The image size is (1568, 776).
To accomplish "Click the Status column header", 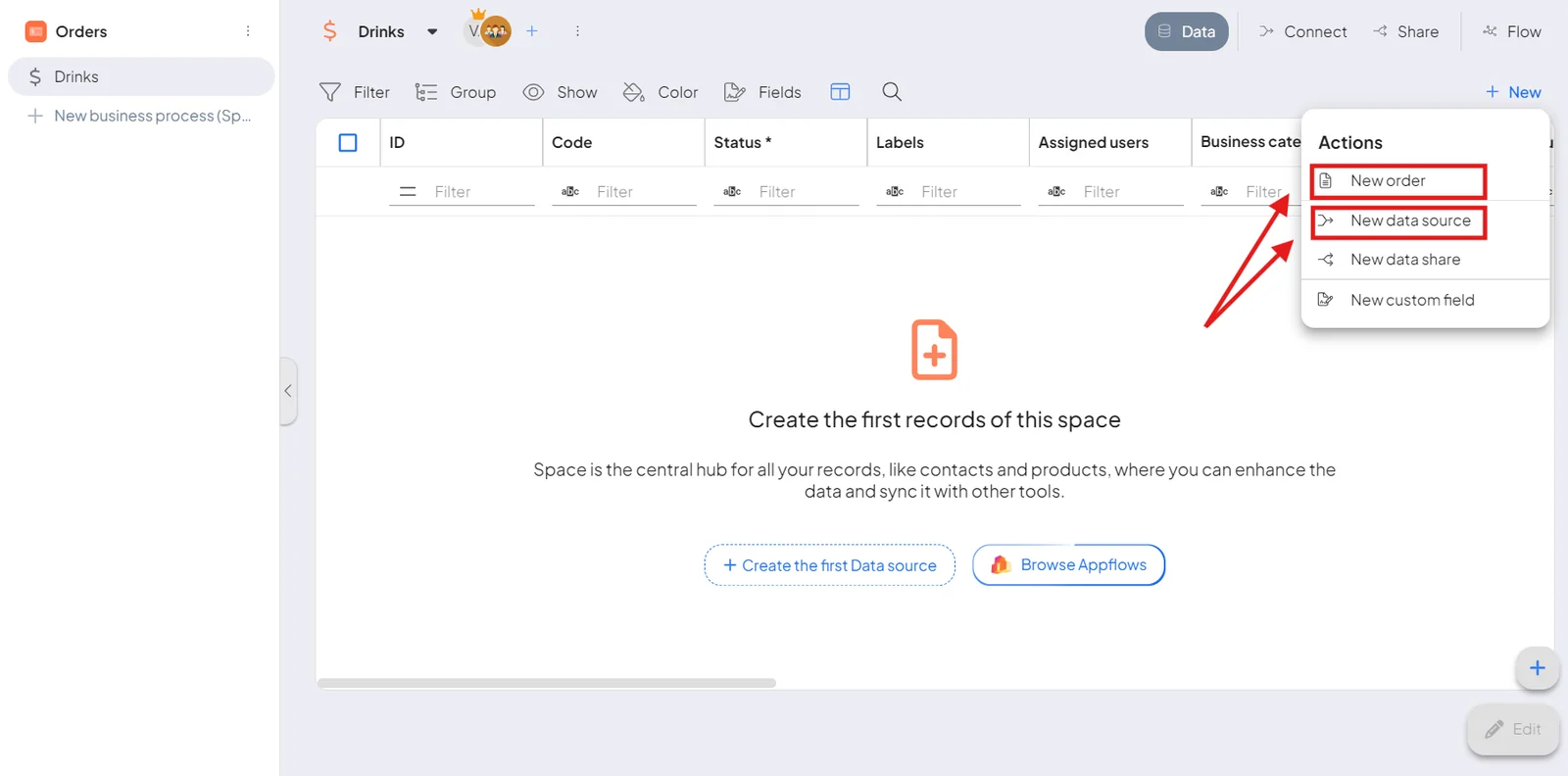I will point(786,143).
